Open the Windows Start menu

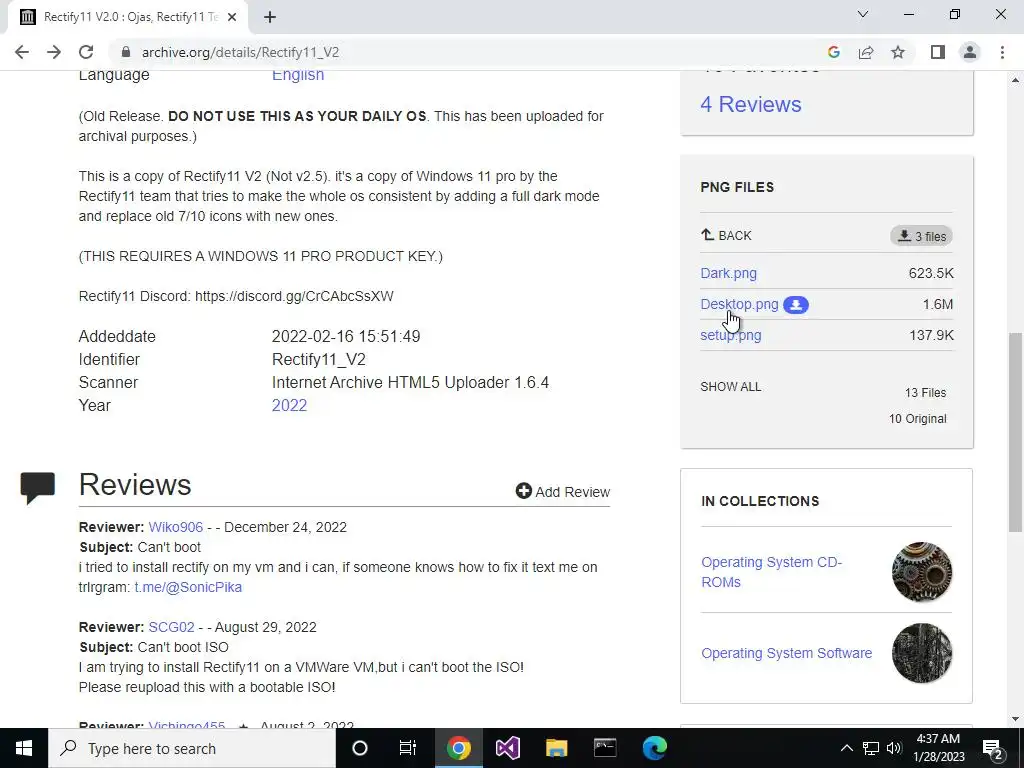(24, 748)
